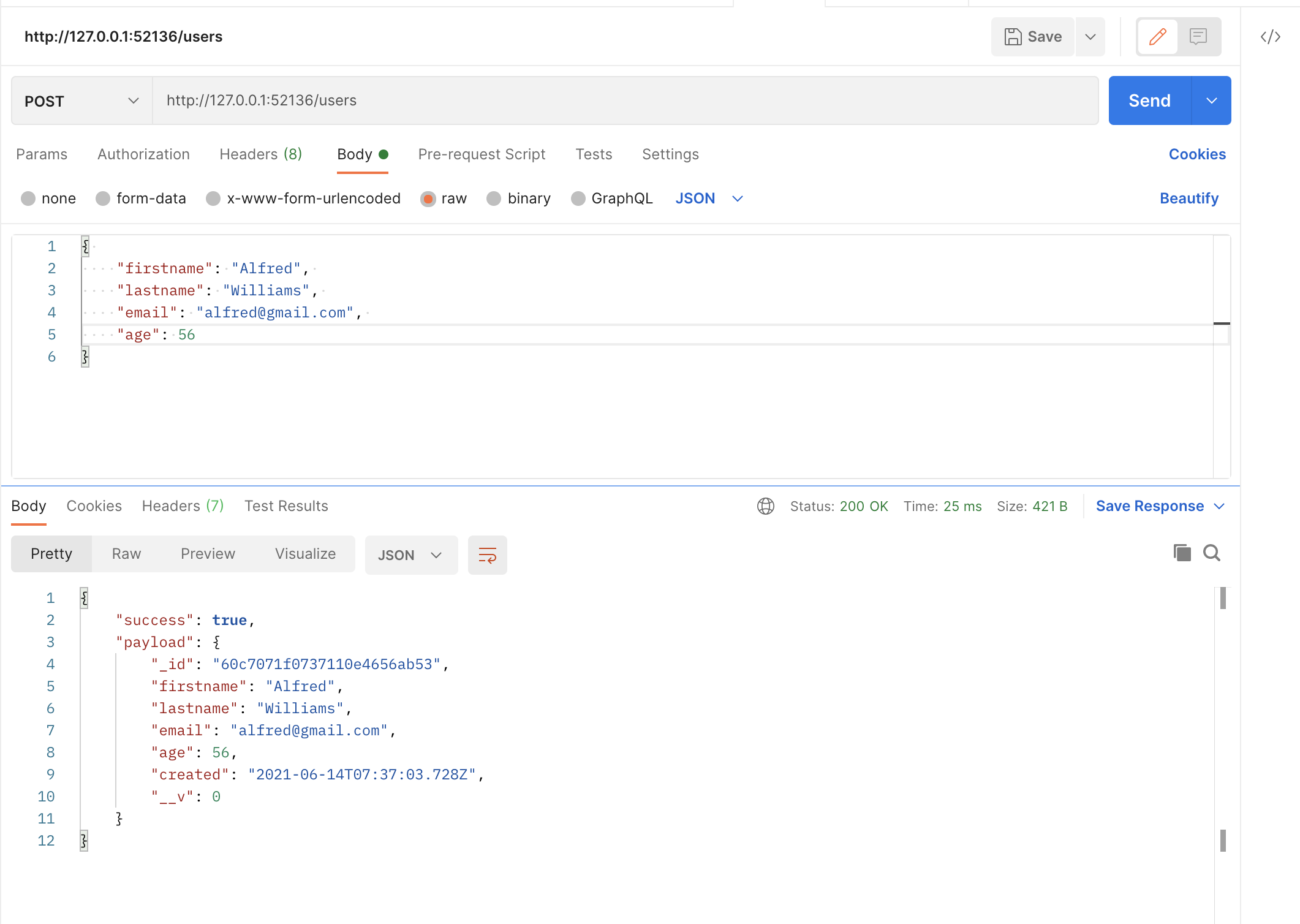Select the Pretty response view
This screenshot has width=1300, height=924.
coord(51,554)
